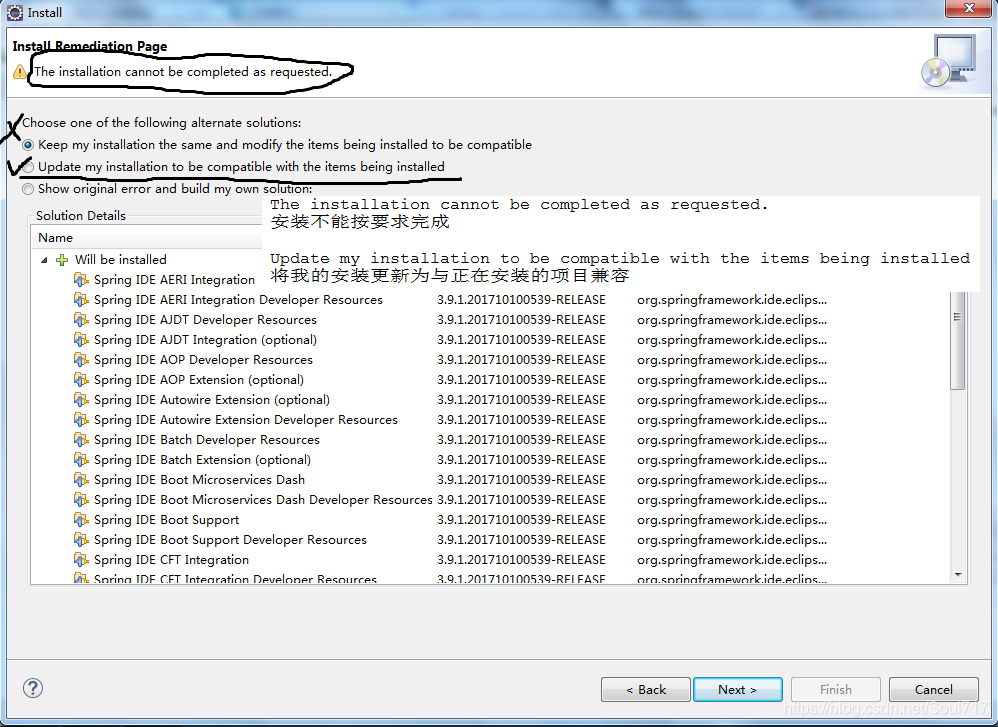The image size is (998, 727).
Task: Click icon beside Spring IDE Boot Microservices Dash
Action: [x=81, y=479]
